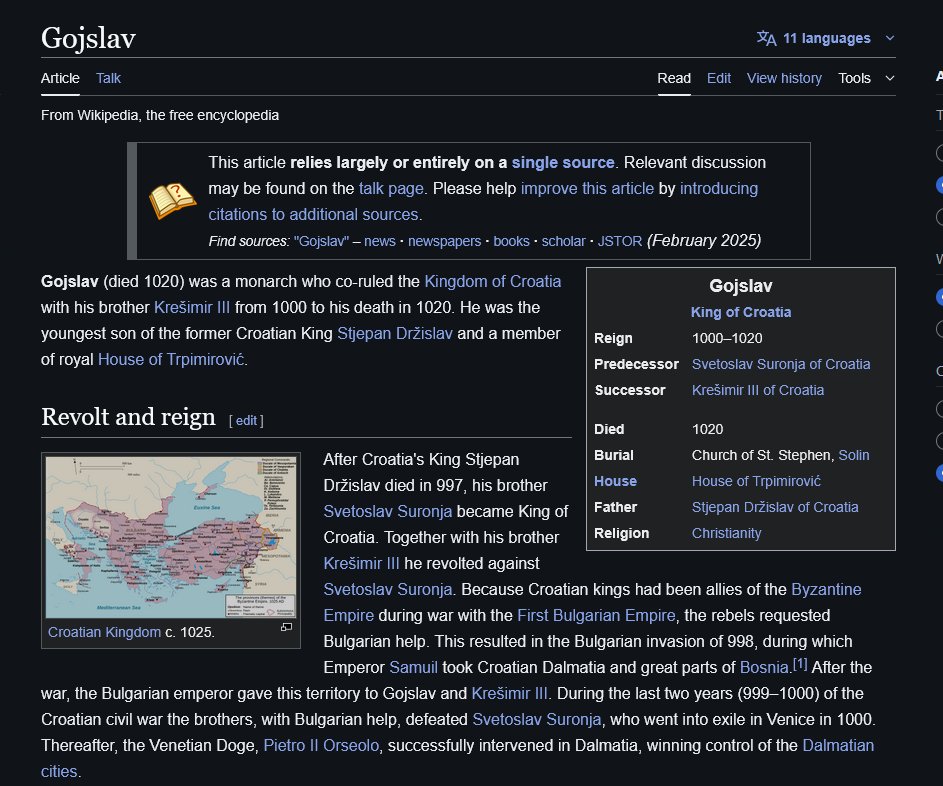Click the Croatian Kingdom map thumbnail

coord(170,537)
